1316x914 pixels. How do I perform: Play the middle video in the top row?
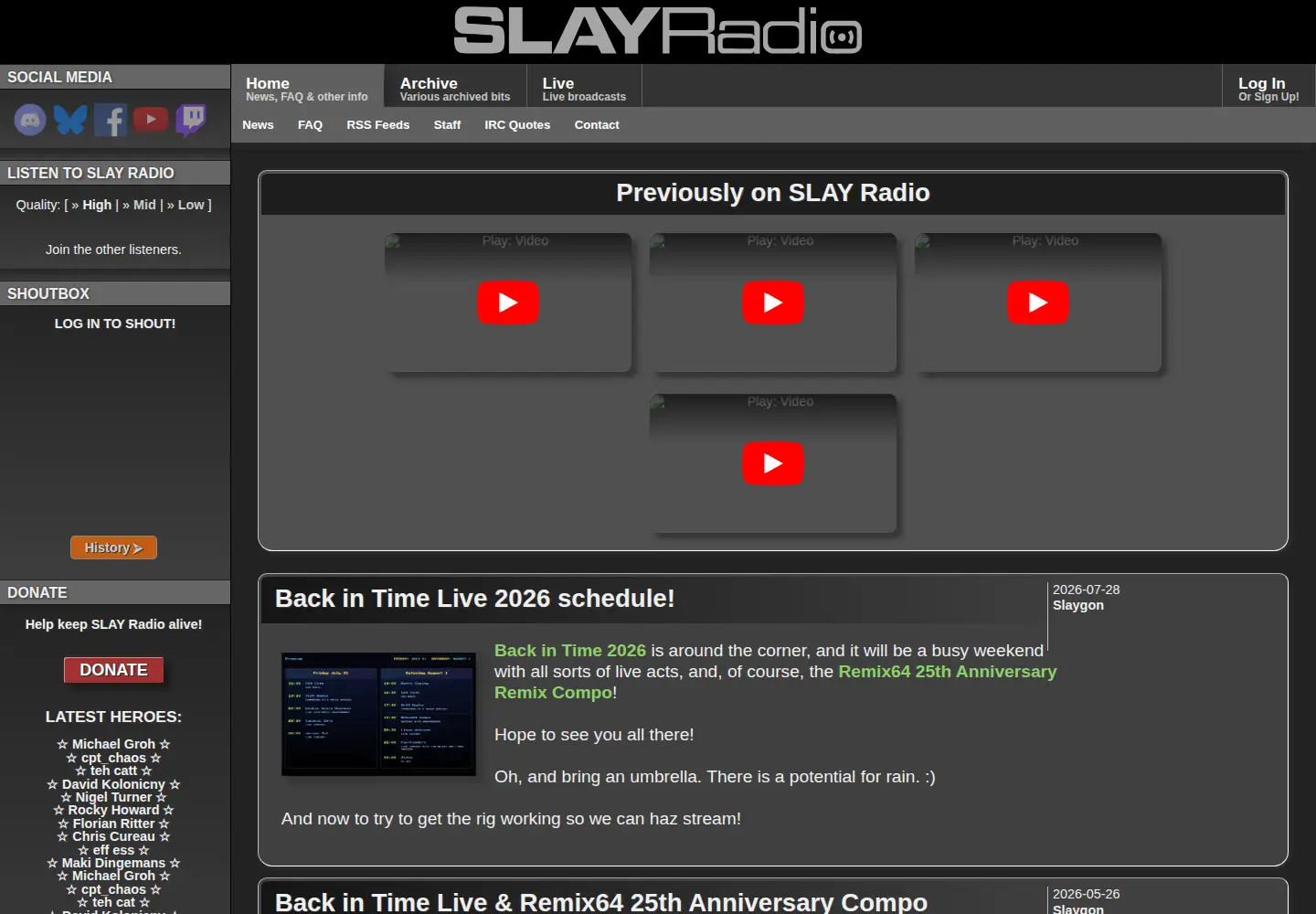(773, 303)
